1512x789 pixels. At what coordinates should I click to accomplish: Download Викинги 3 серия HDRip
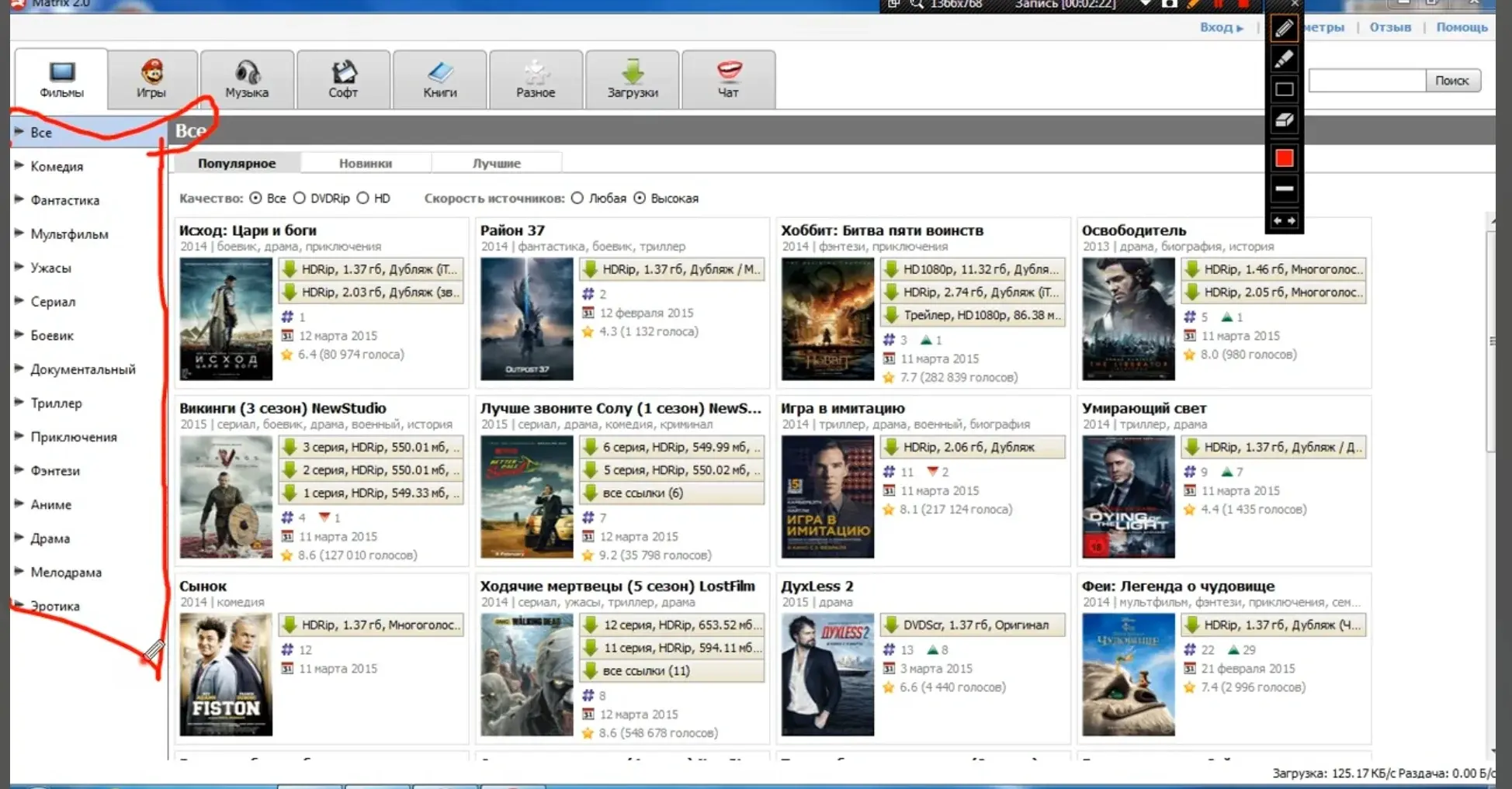click(x=371, y=447)
